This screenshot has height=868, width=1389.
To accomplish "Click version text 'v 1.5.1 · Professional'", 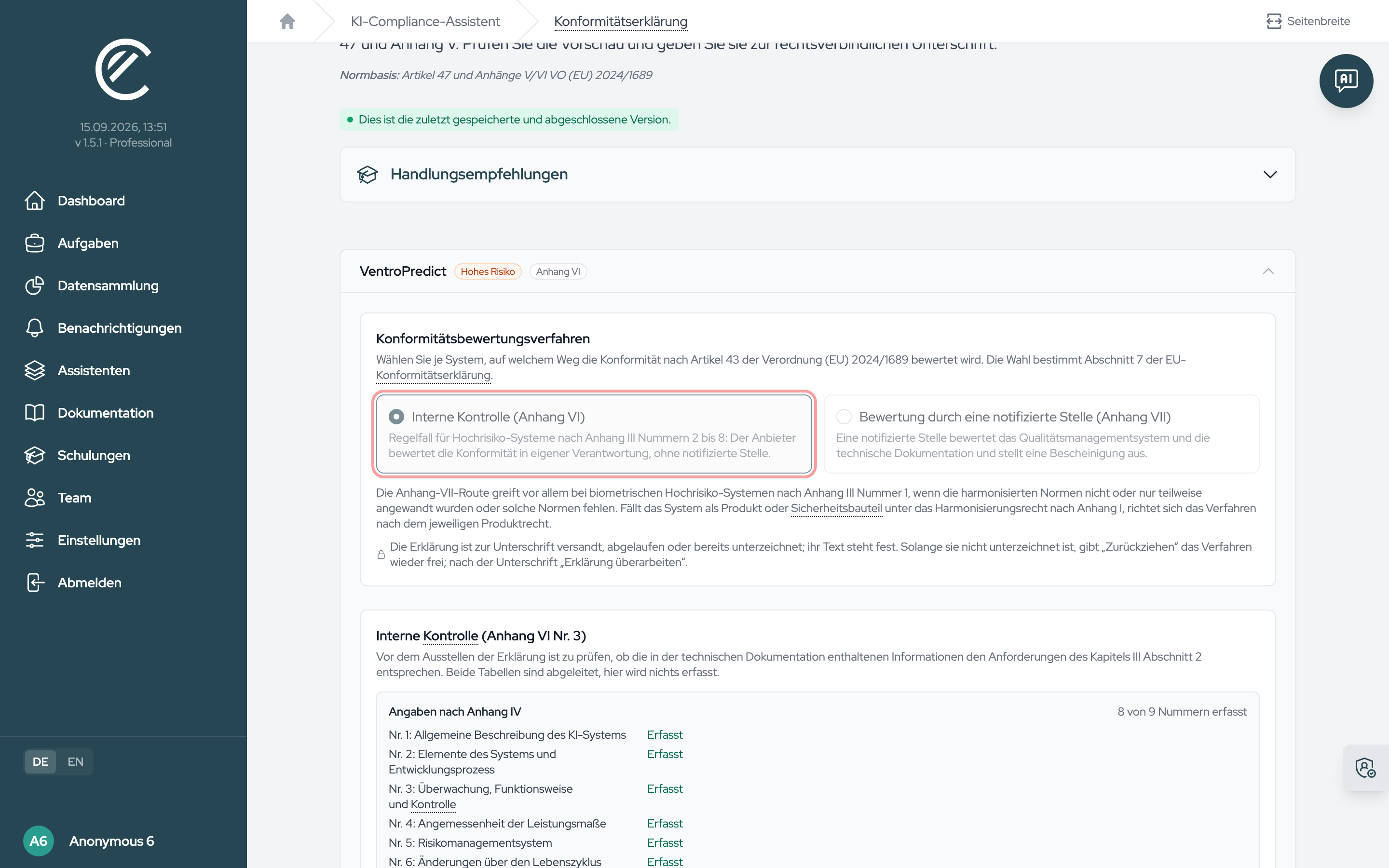I will tap(123, 143).
